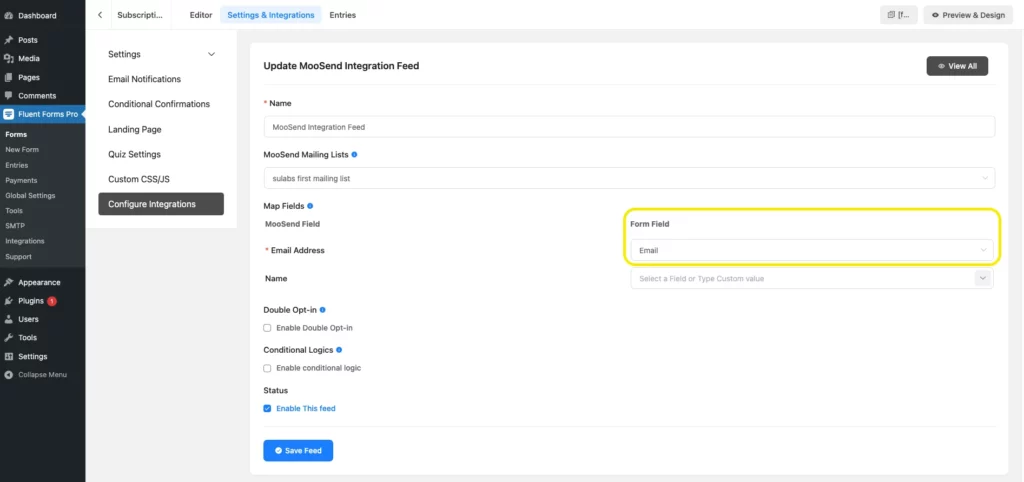
Task: Click the info icon beside Map Fields
Action: coord(310,206)
